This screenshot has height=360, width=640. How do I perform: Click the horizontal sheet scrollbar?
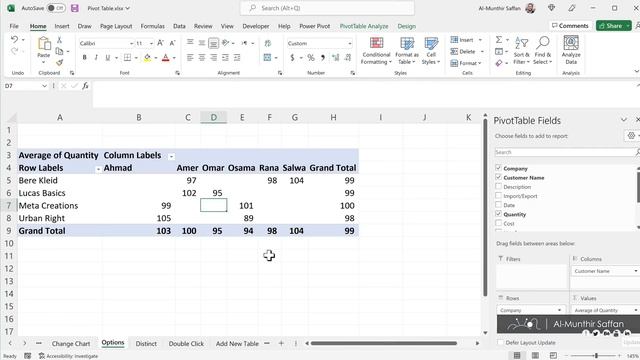click(383, 343)
